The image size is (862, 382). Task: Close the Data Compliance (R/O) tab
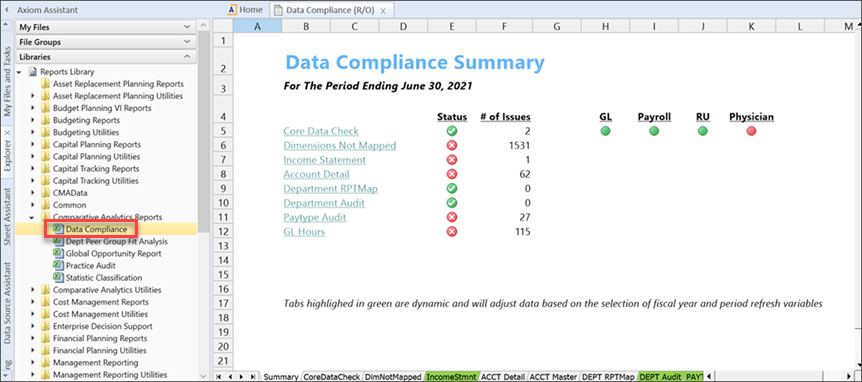(383, 10)
